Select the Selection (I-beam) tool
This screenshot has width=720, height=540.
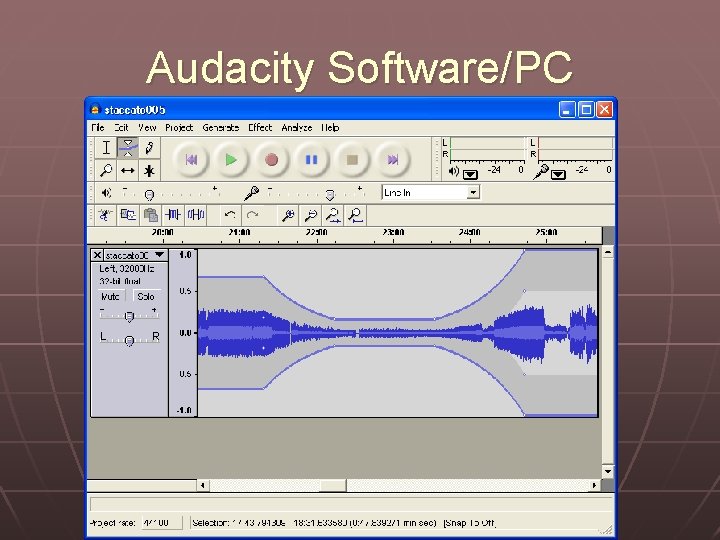point(106,148)
